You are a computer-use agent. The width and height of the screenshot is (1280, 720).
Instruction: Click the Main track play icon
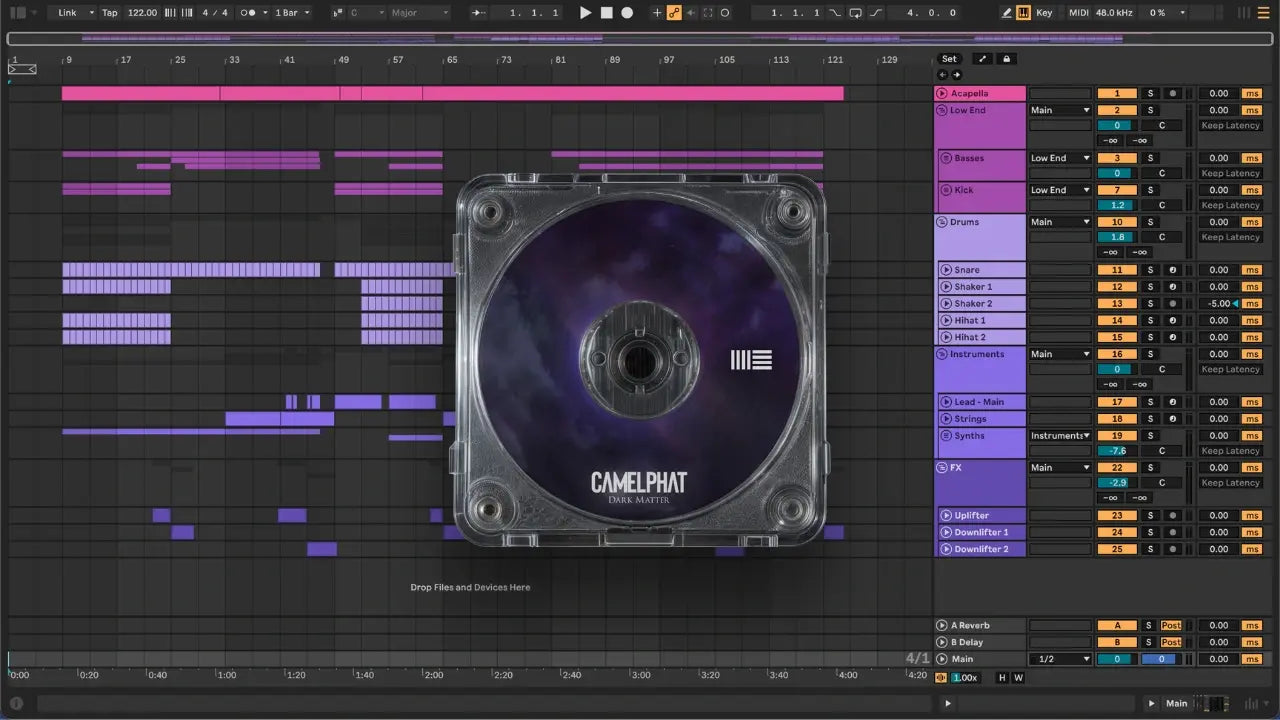(942, 660)
